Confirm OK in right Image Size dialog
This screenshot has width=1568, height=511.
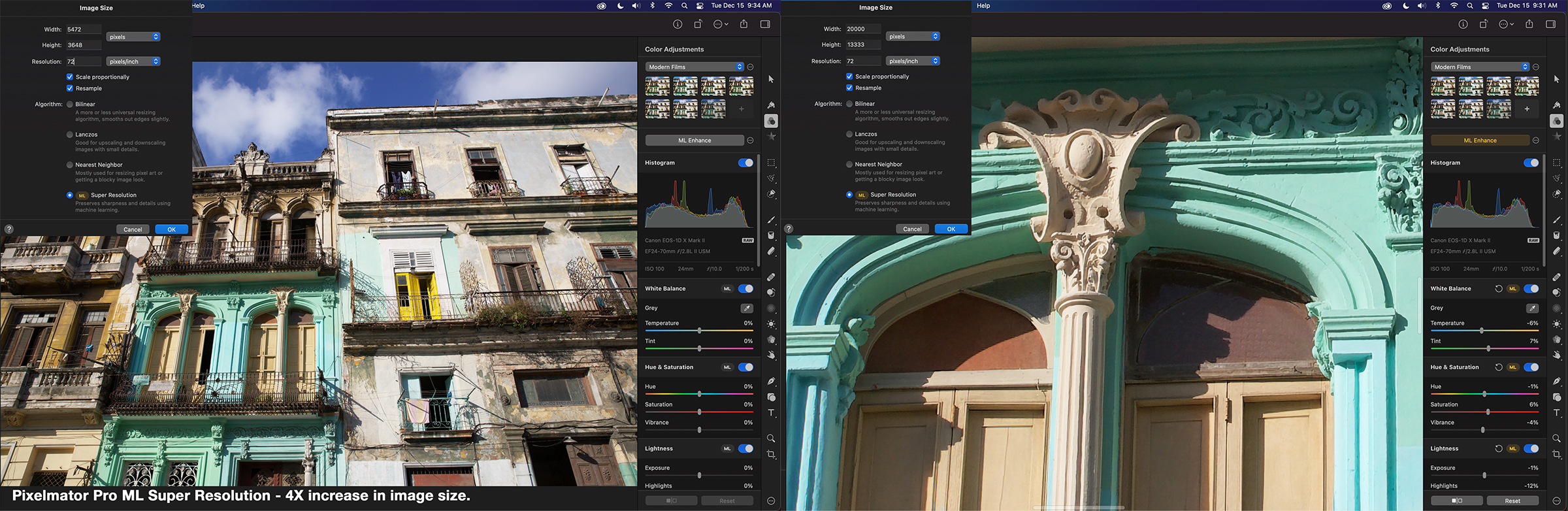[951, 229]
